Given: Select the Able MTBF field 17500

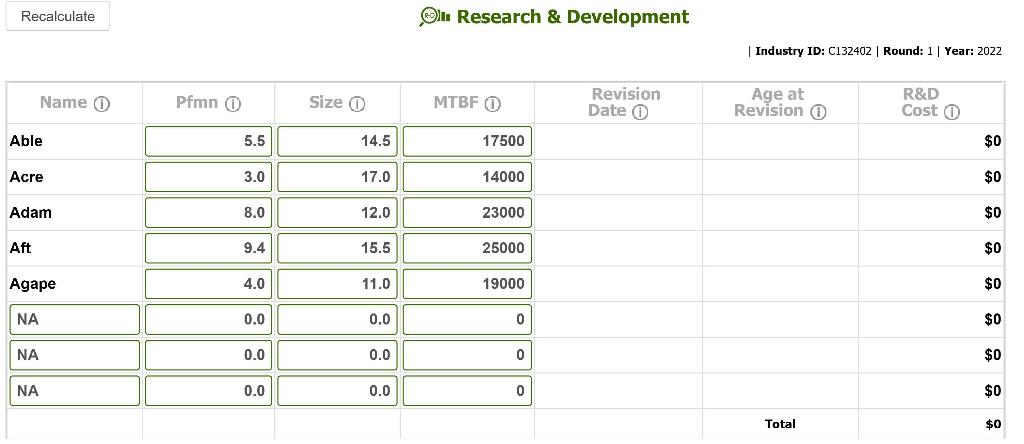Looking at the screenshot, I should (467, 141).
